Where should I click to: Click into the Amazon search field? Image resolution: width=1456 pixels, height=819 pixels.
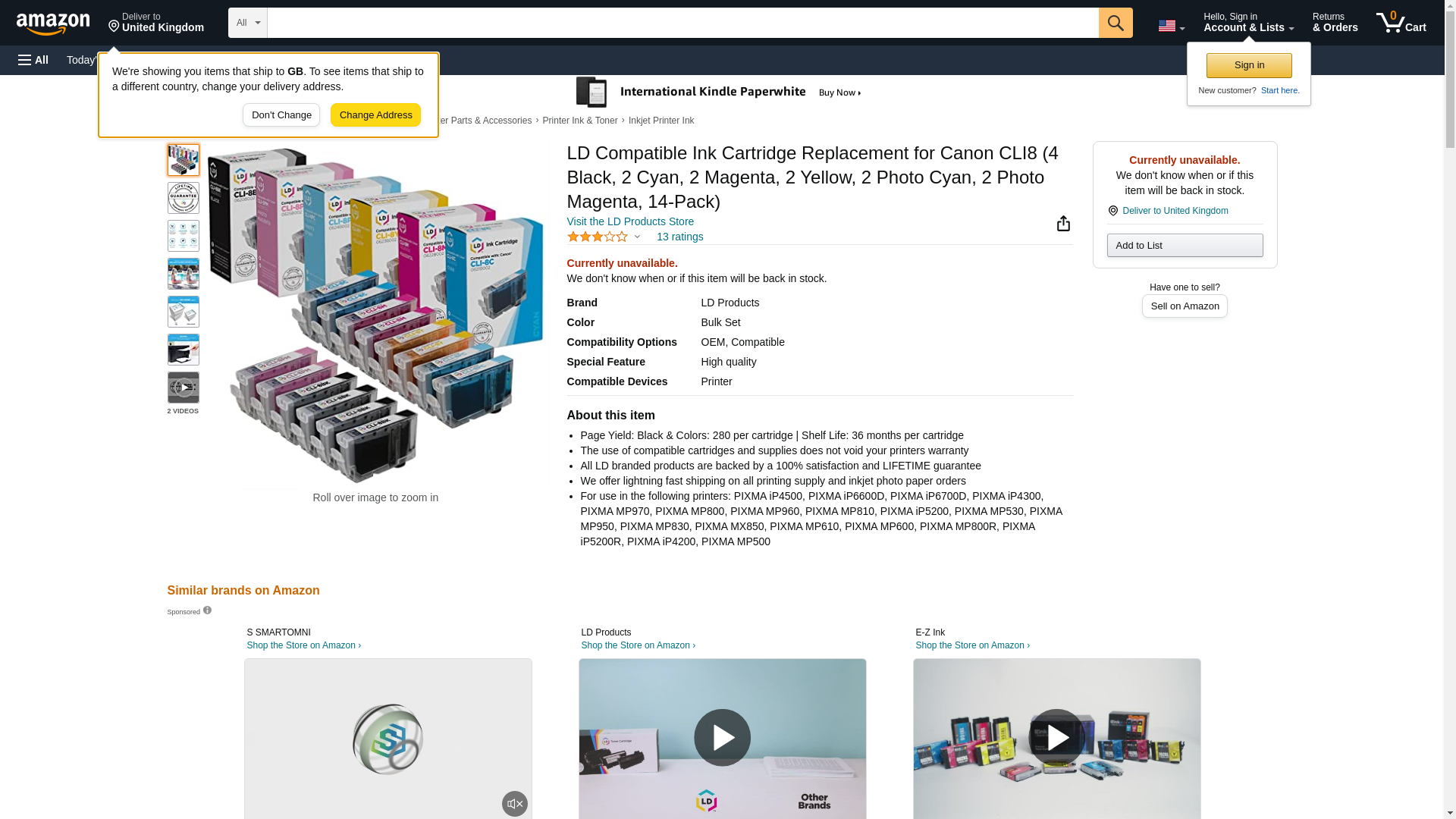click(682, 23)
